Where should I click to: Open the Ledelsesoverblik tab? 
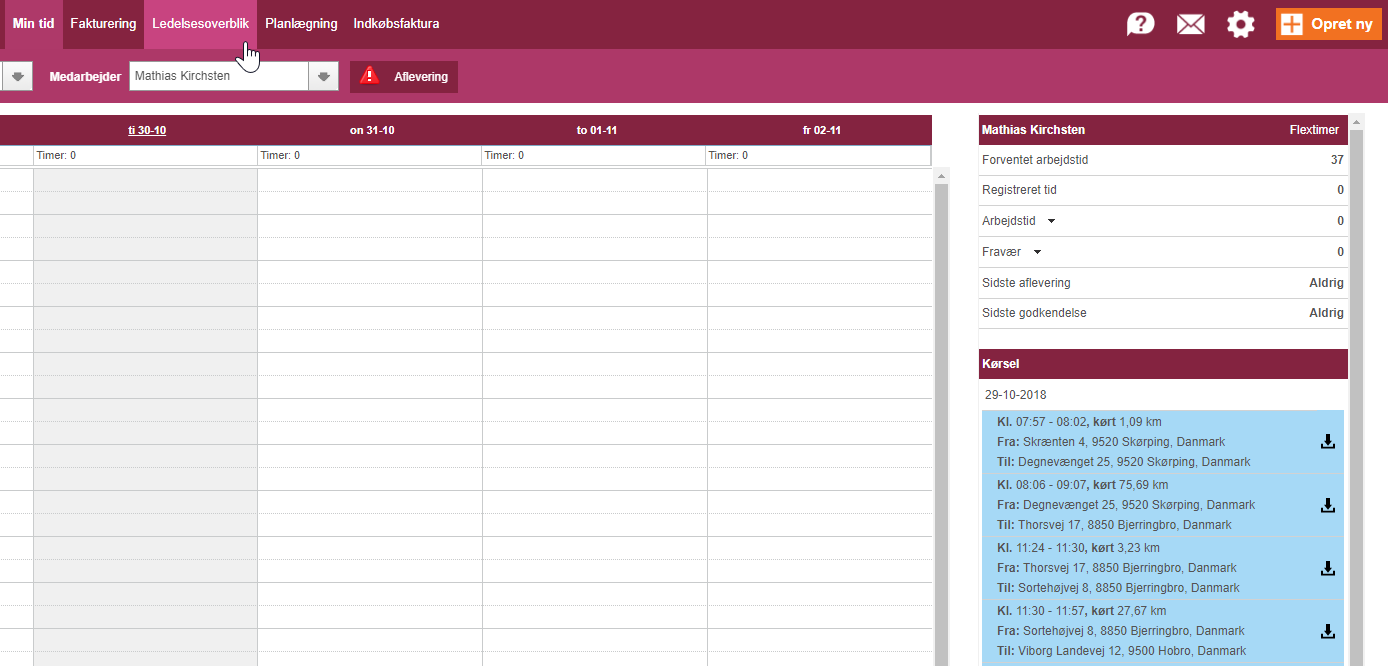pos(200,24)
